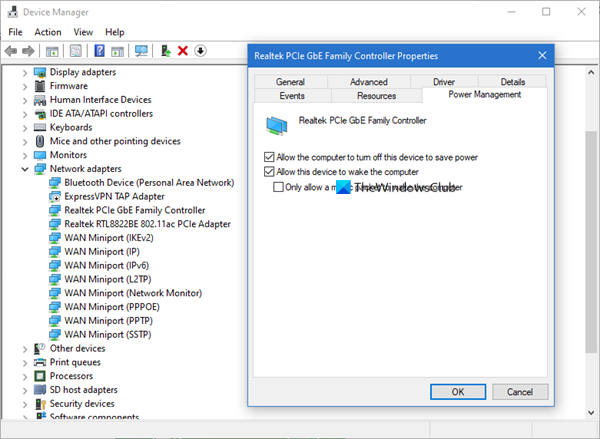Select WAN Miniport (Network Monitor)
The height and width of the screenshot is (439, 600).
coord(133,293)
